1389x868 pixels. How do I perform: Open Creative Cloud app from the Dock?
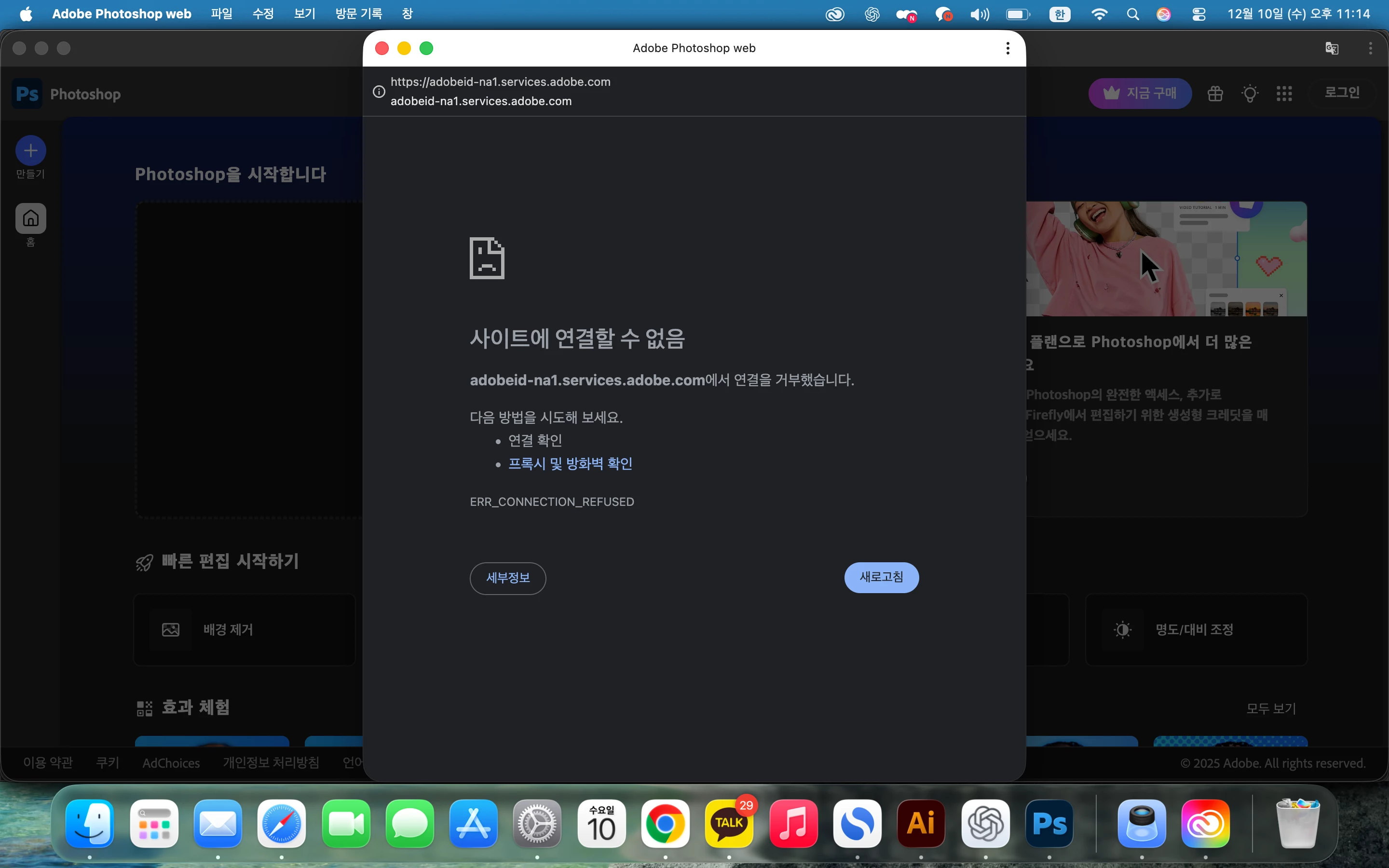1205,823
